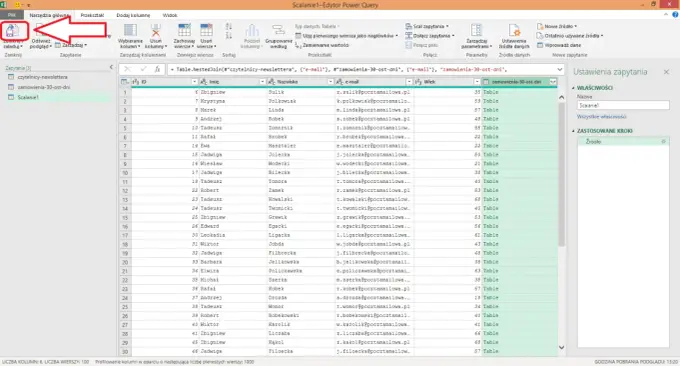
Task: Open Użyj pierwszego wiersza jako nagłówków
Action: pos(347,36)
